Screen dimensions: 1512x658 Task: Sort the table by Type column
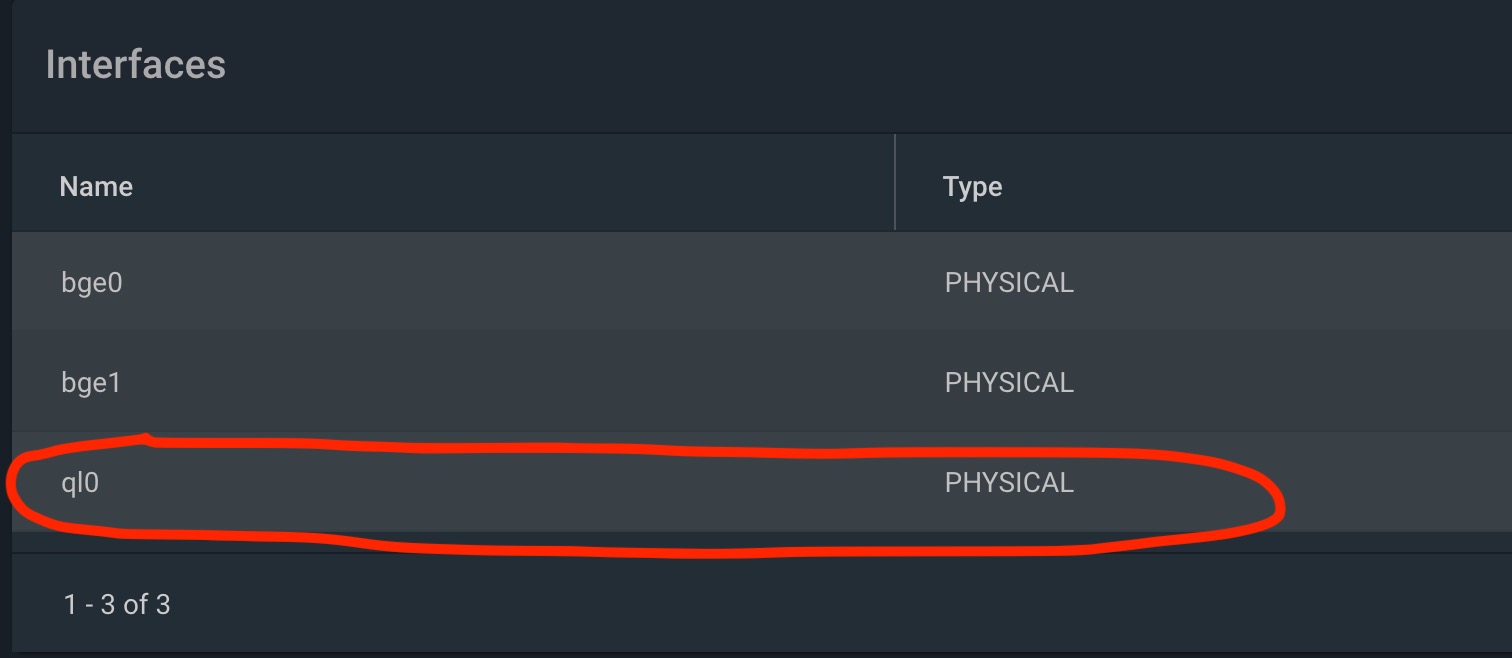[972, 186]
